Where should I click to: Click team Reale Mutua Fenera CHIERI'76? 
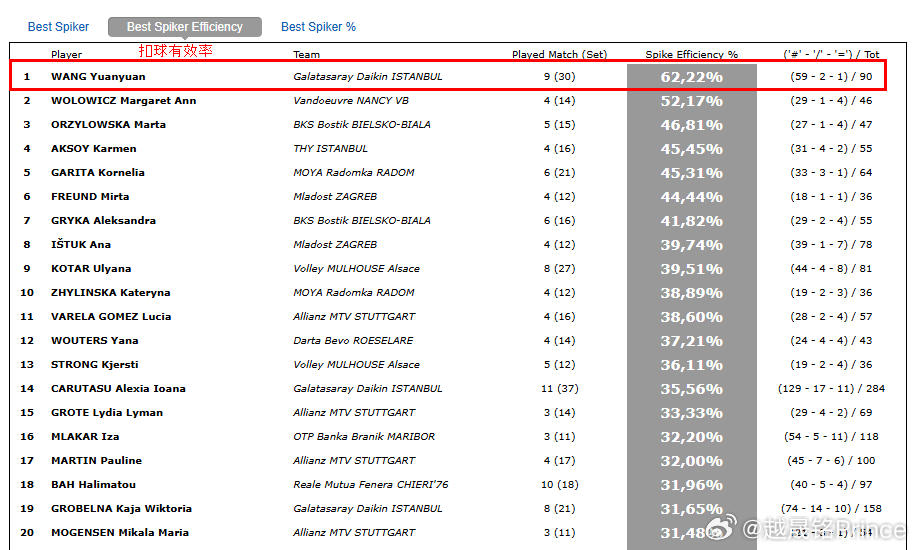371,484
